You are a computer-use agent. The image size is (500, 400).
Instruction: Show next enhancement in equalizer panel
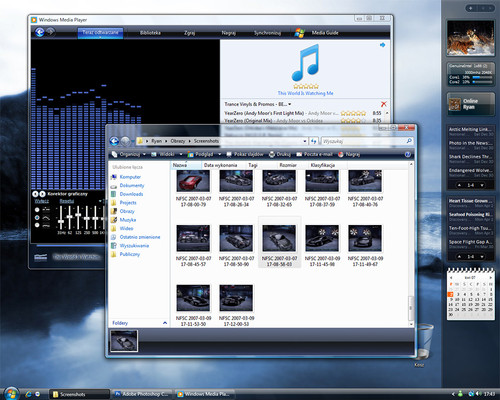coord(42,194)
